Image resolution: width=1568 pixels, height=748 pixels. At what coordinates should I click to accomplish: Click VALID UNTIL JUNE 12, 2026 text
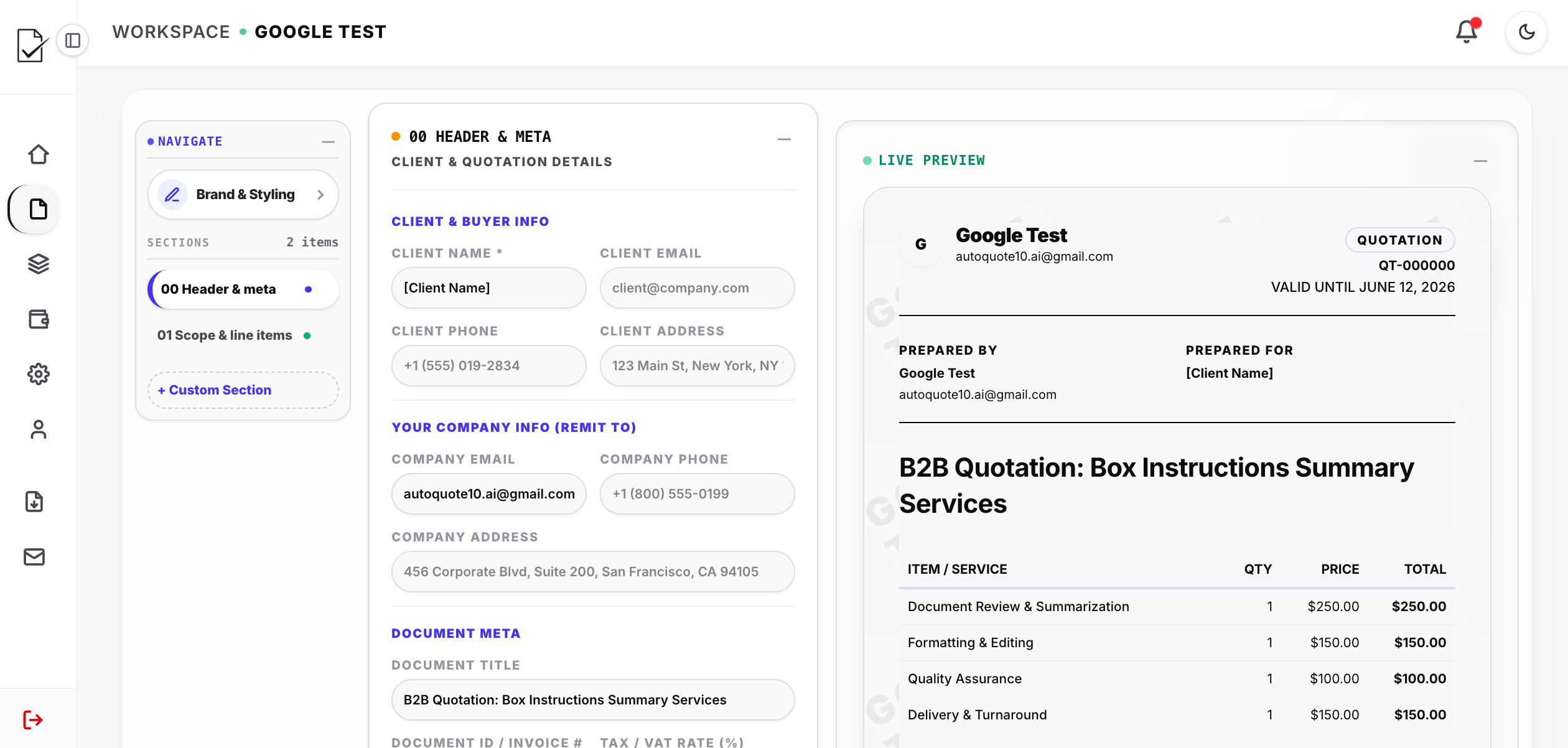[1363, 288]
